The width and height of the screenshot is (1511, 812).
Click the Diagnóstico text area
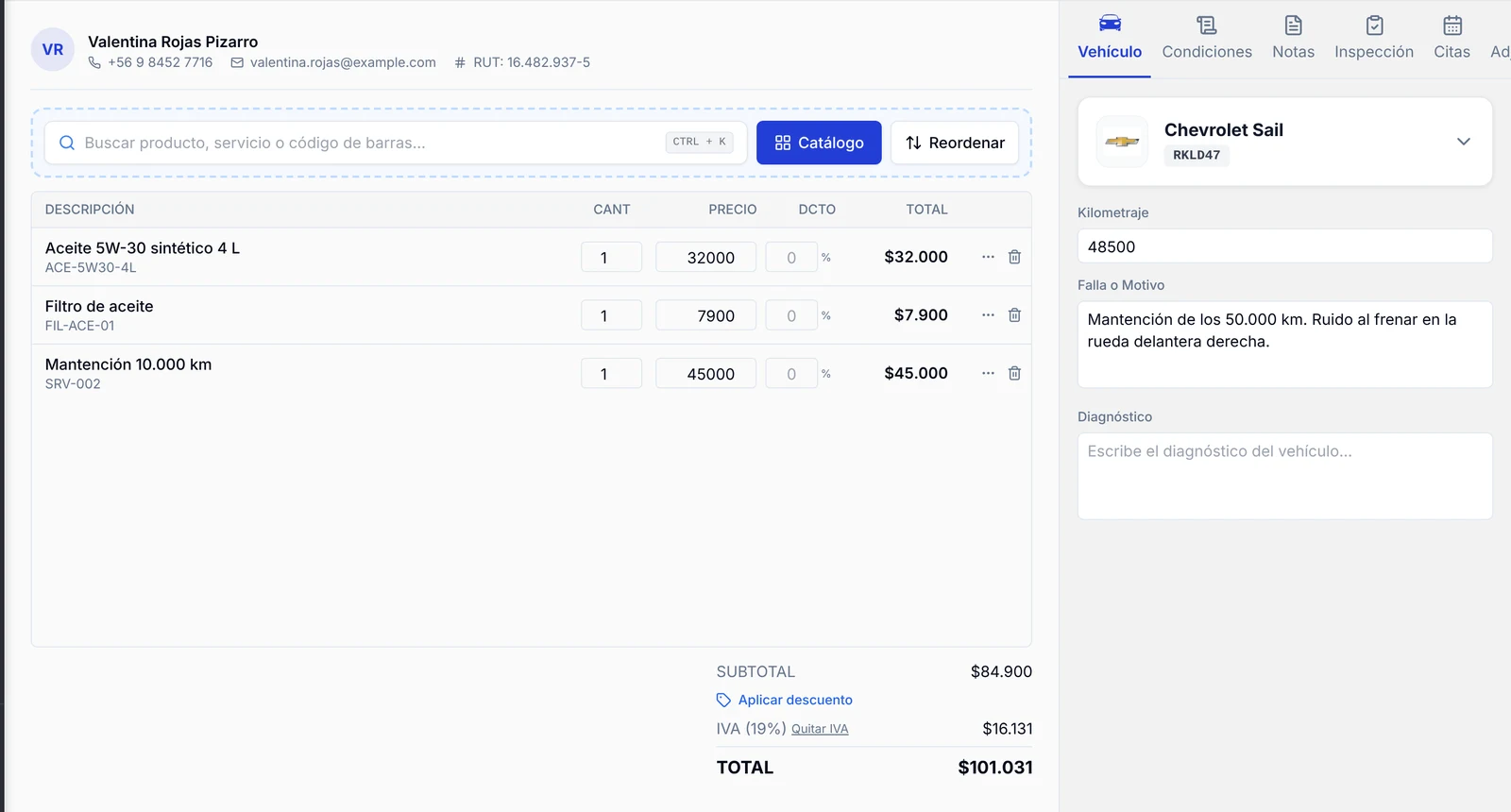[x=1284, y=476]
